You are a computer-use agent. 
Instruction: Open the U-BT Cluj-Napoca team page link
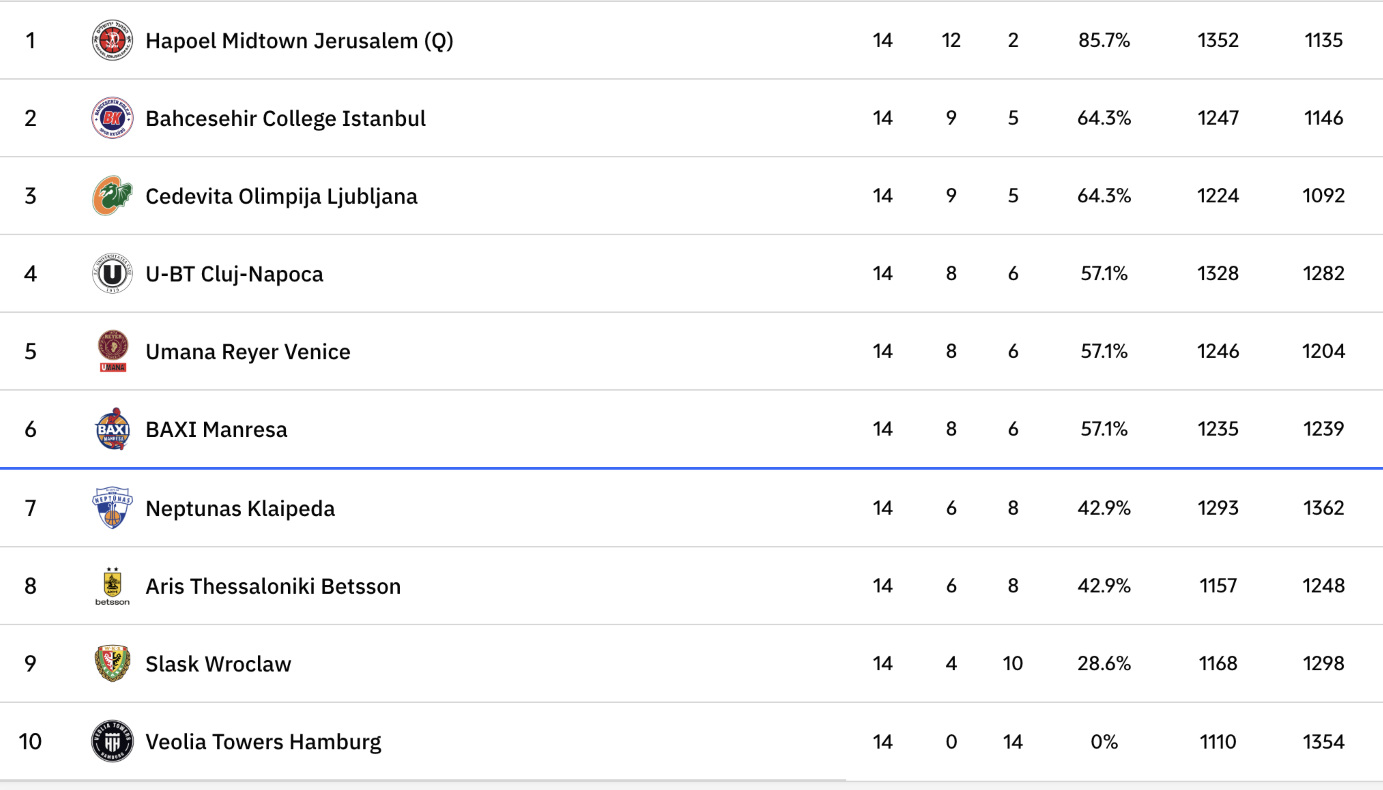(x=234, y=275)
